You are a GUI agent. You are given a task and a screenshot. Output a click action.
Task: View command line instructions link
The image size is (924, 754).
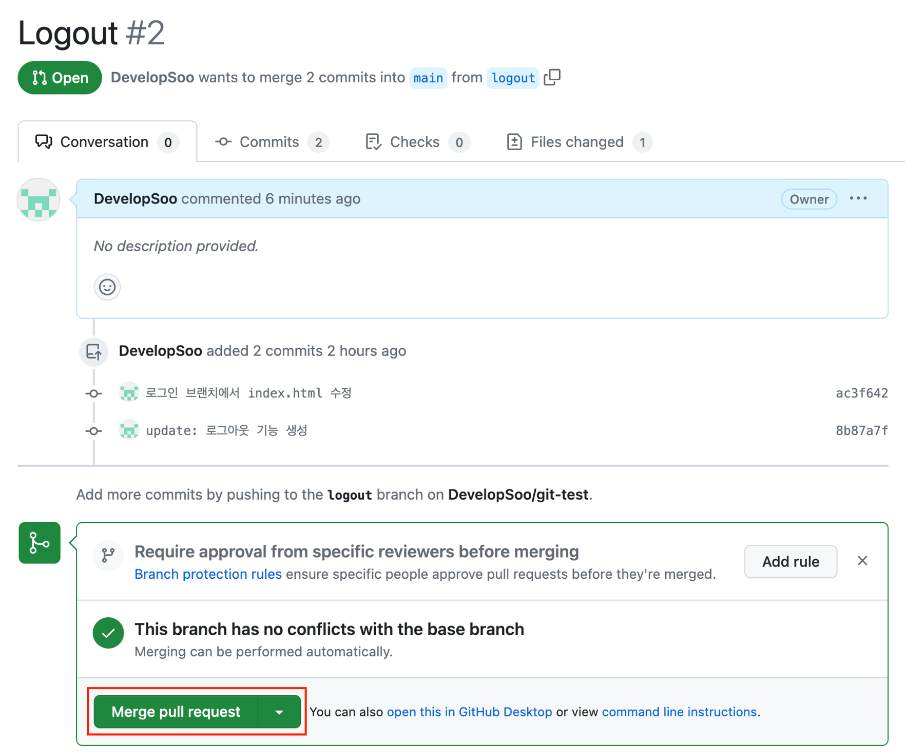click(679, 712)
